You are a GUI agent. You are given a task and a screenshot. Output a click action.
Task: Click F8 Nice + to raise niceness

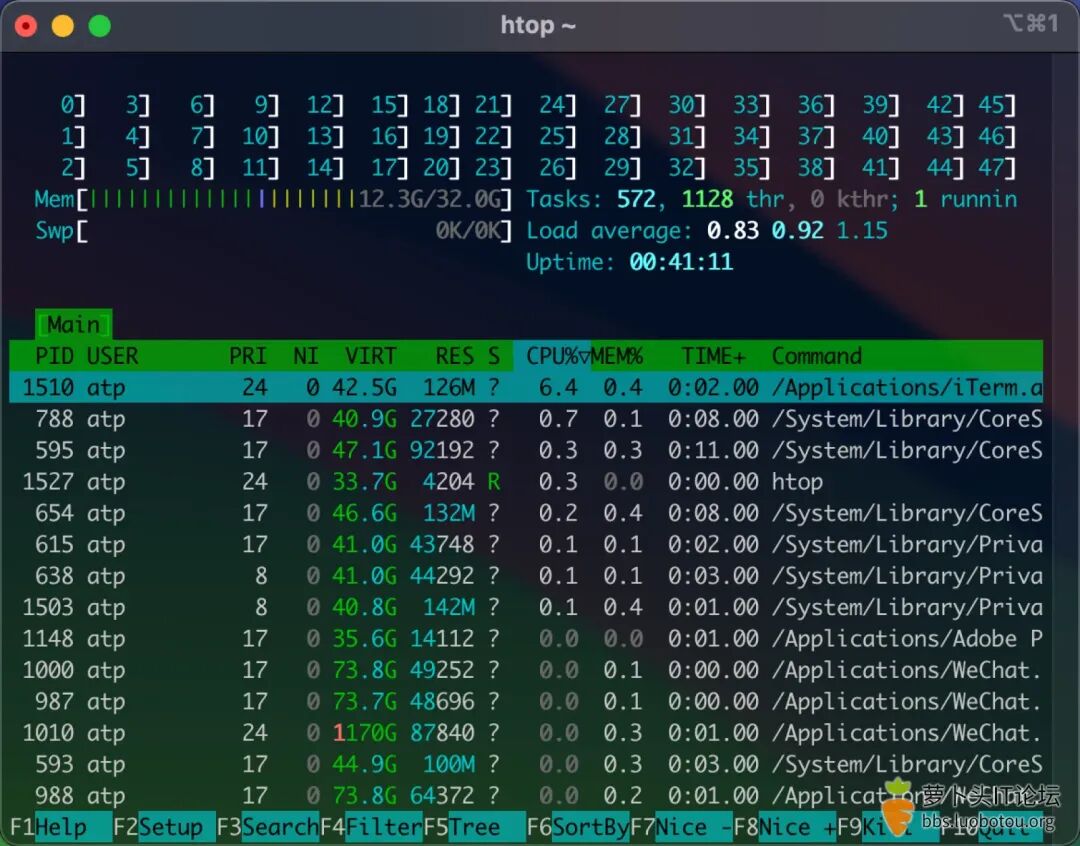click(x=785, y=827)
